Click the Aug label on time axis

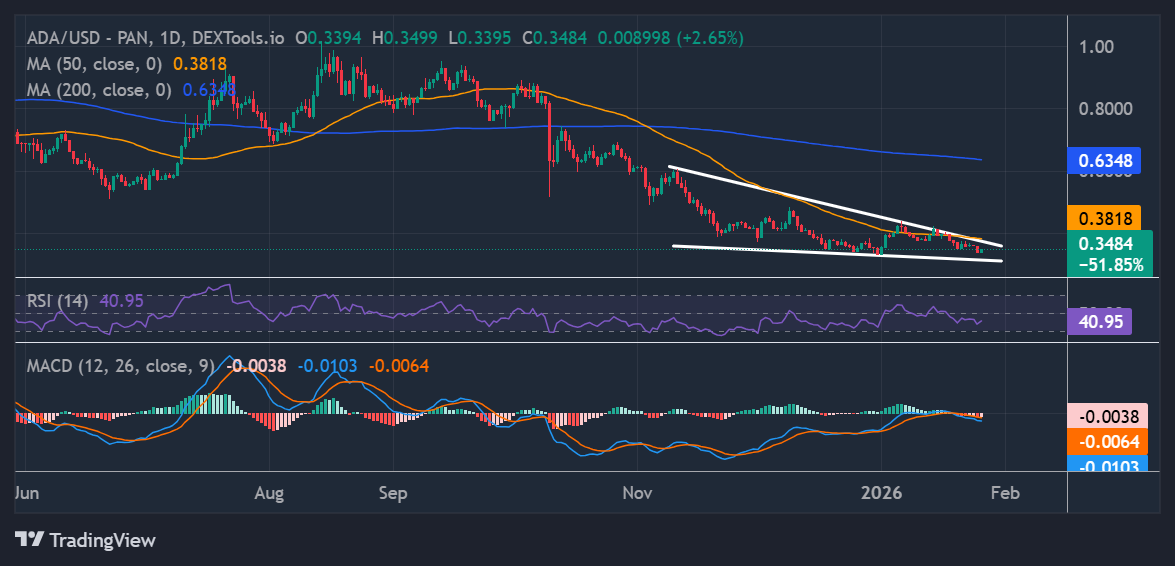269,493
